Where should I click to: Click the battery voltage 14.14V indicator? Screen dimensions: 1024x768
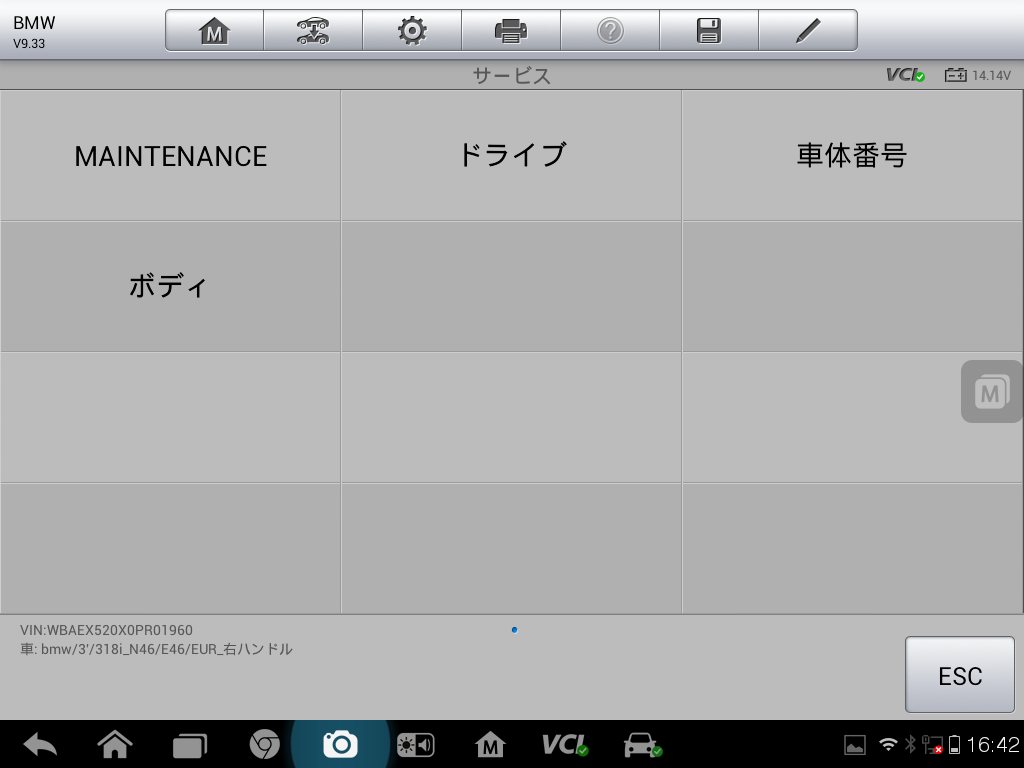tap(978, 75)
